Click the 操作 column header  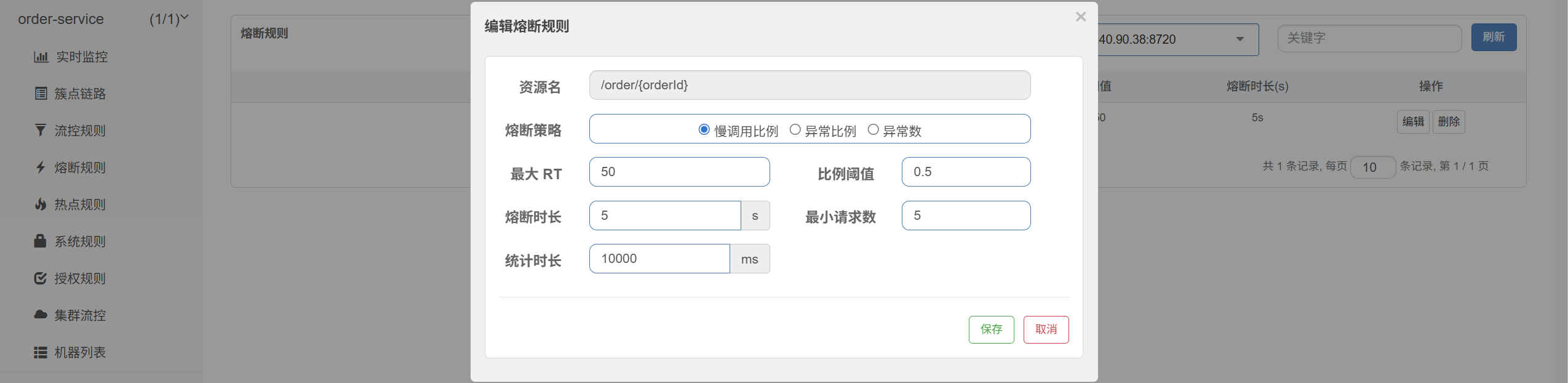(1430, 86)
